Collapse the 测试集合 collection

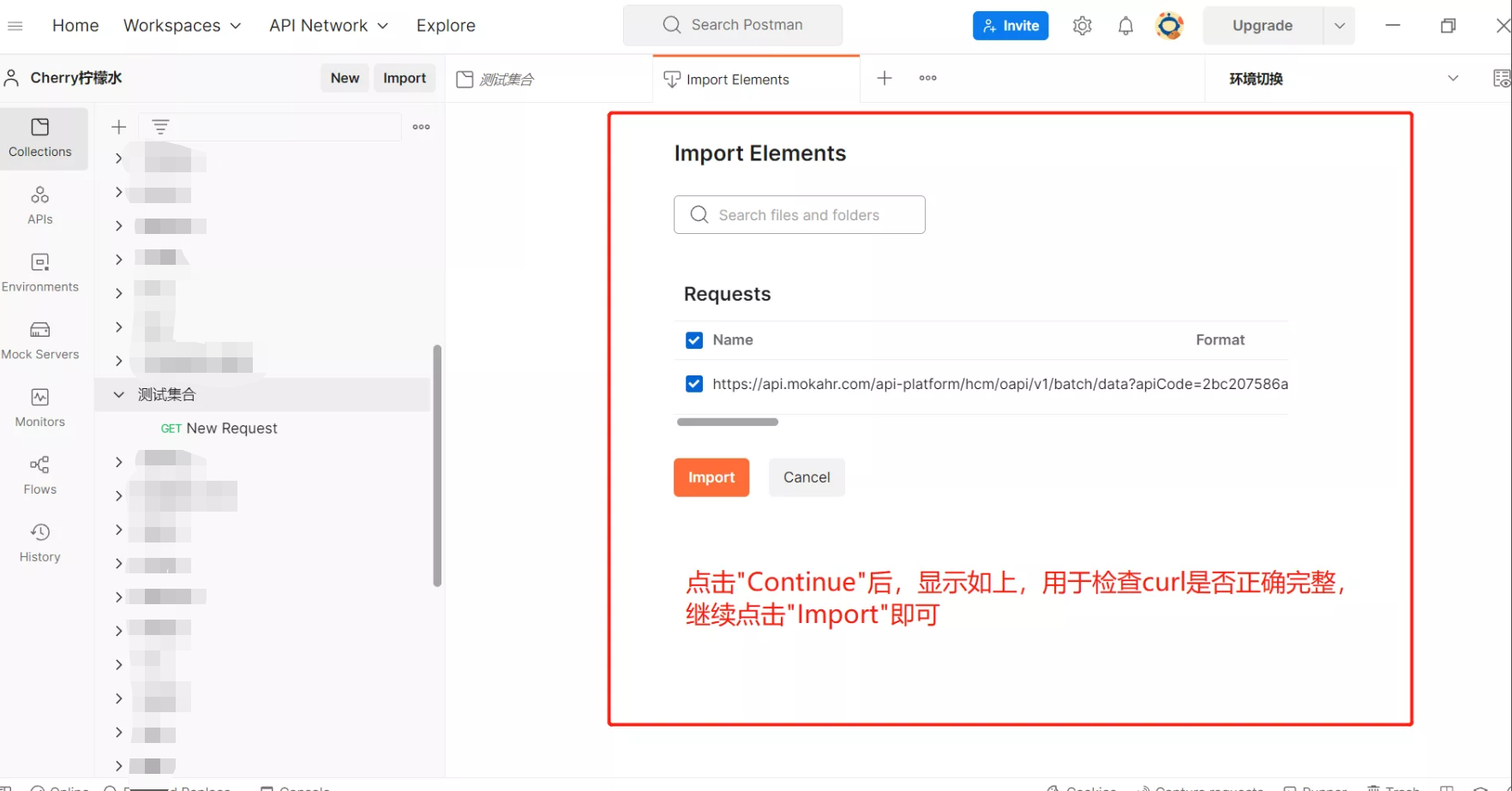pos(119,394)
